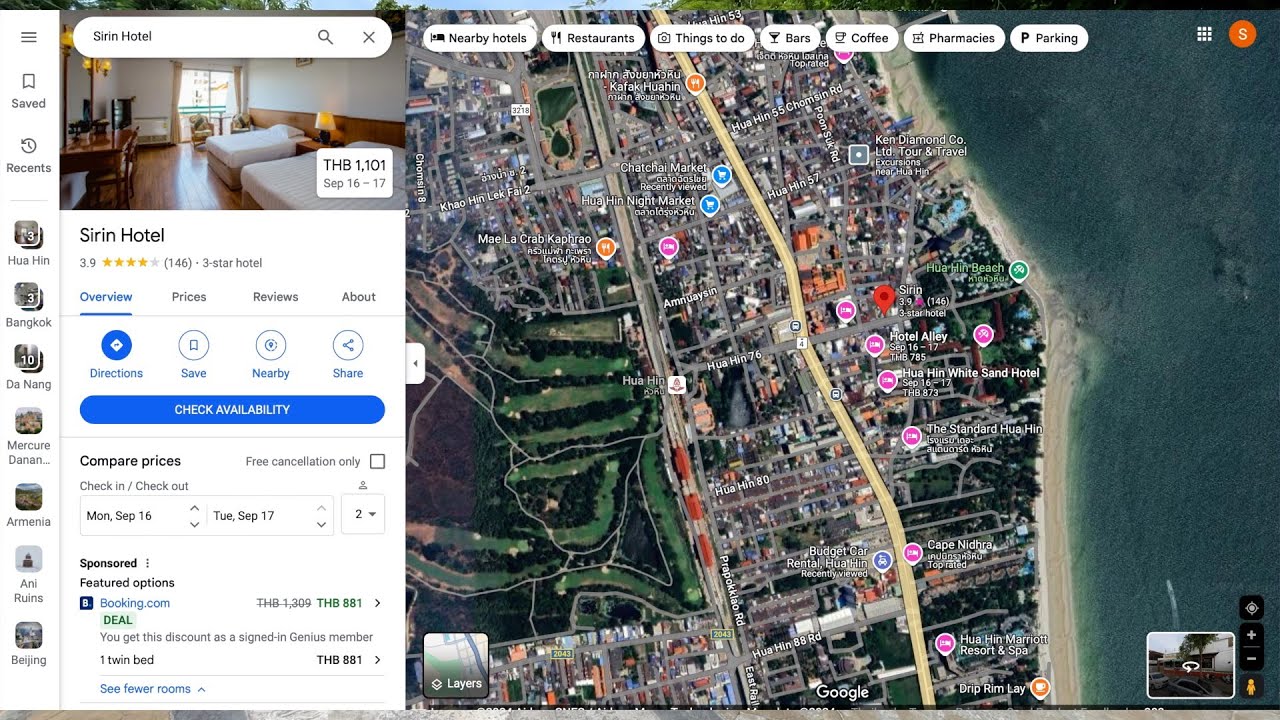Viewport: 1280px width, 720px height.
Task: Select Chatchai Market shopping pin
Action: click(x=722, y=175)
